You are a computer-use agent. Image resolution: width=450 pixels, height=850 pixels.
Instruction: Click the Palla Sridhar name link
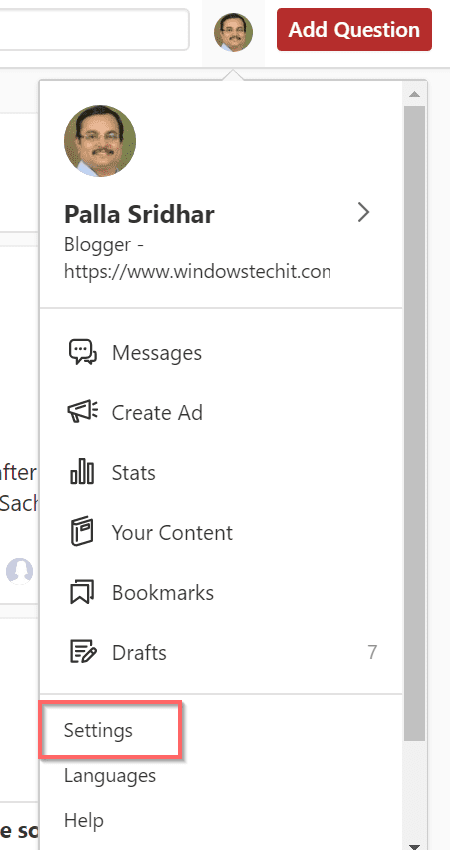click(x=139, y=214)
